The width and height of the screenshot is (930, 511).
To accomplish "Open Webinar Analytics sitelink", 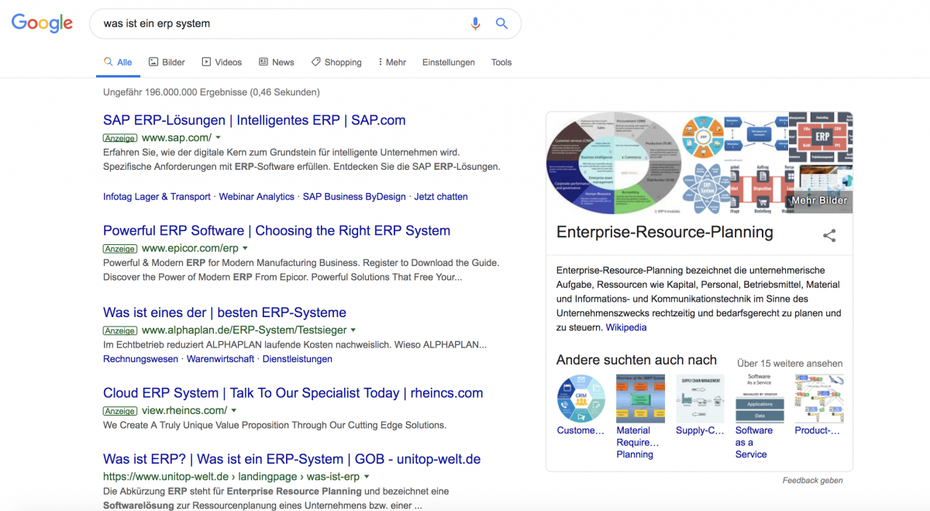I will coord(256,197).
